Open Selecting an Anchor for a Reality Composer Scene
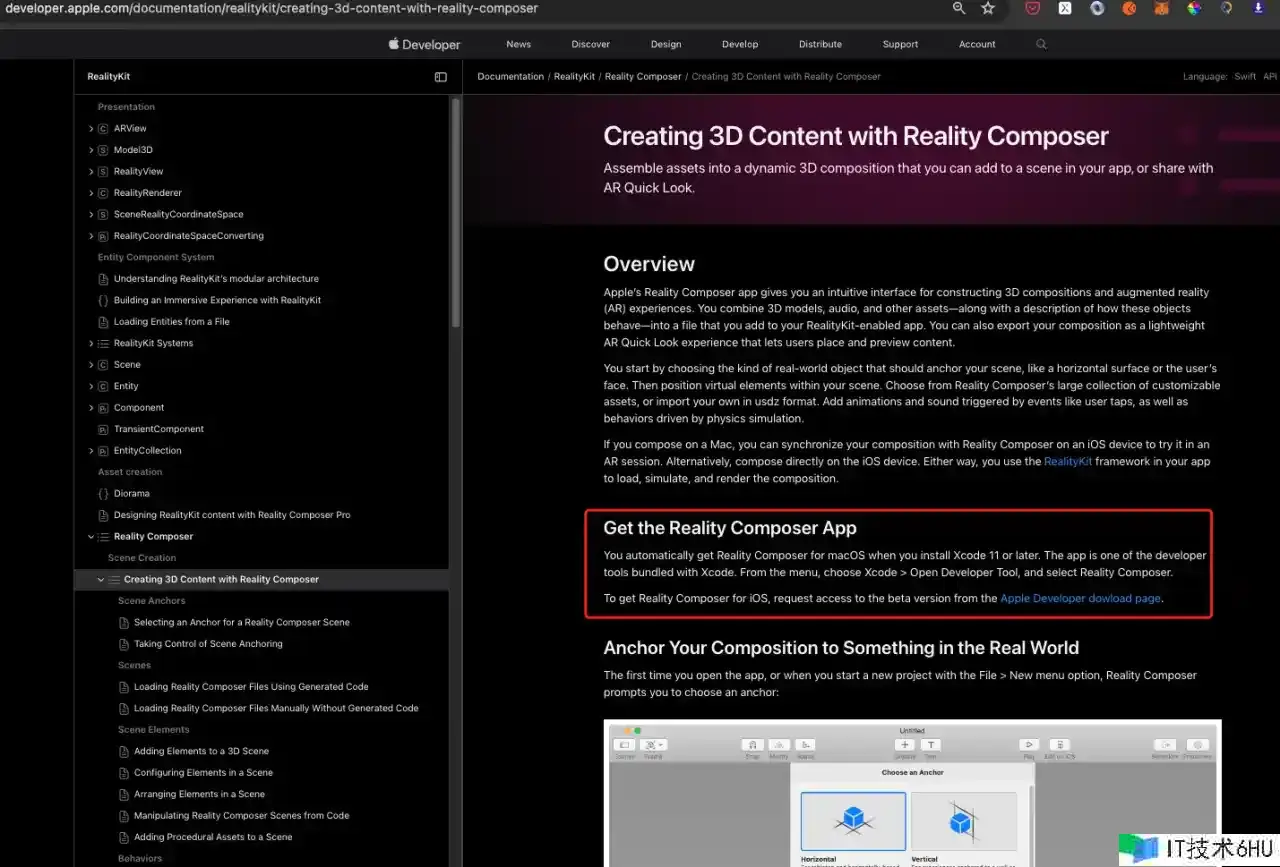Screen dimensions: 1280x867 [242, 623]
